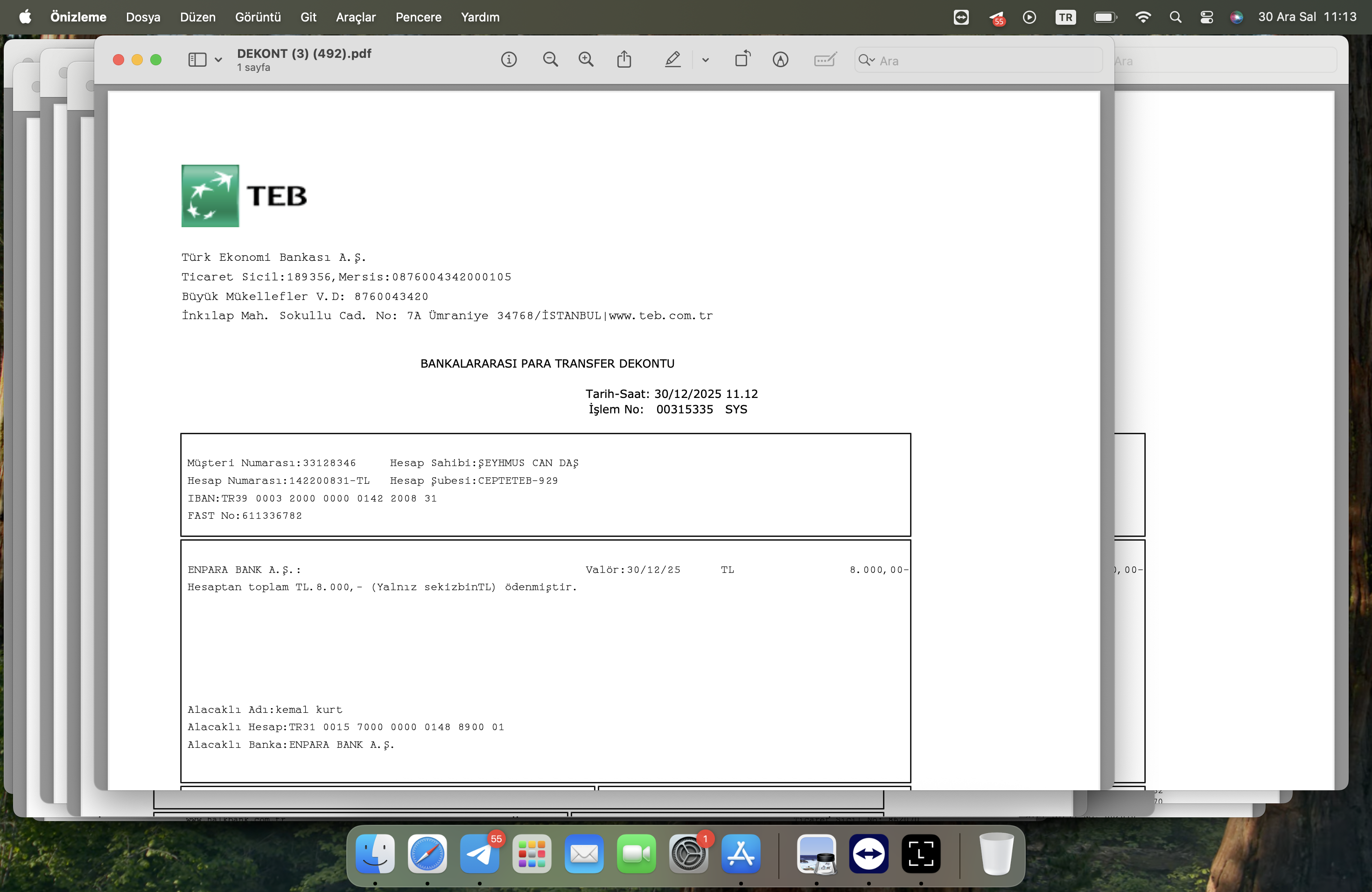The height and width of the screenshot is (892, 1372).
Task: Rotate the page with toolbar icon
Action: click(742, 59)
